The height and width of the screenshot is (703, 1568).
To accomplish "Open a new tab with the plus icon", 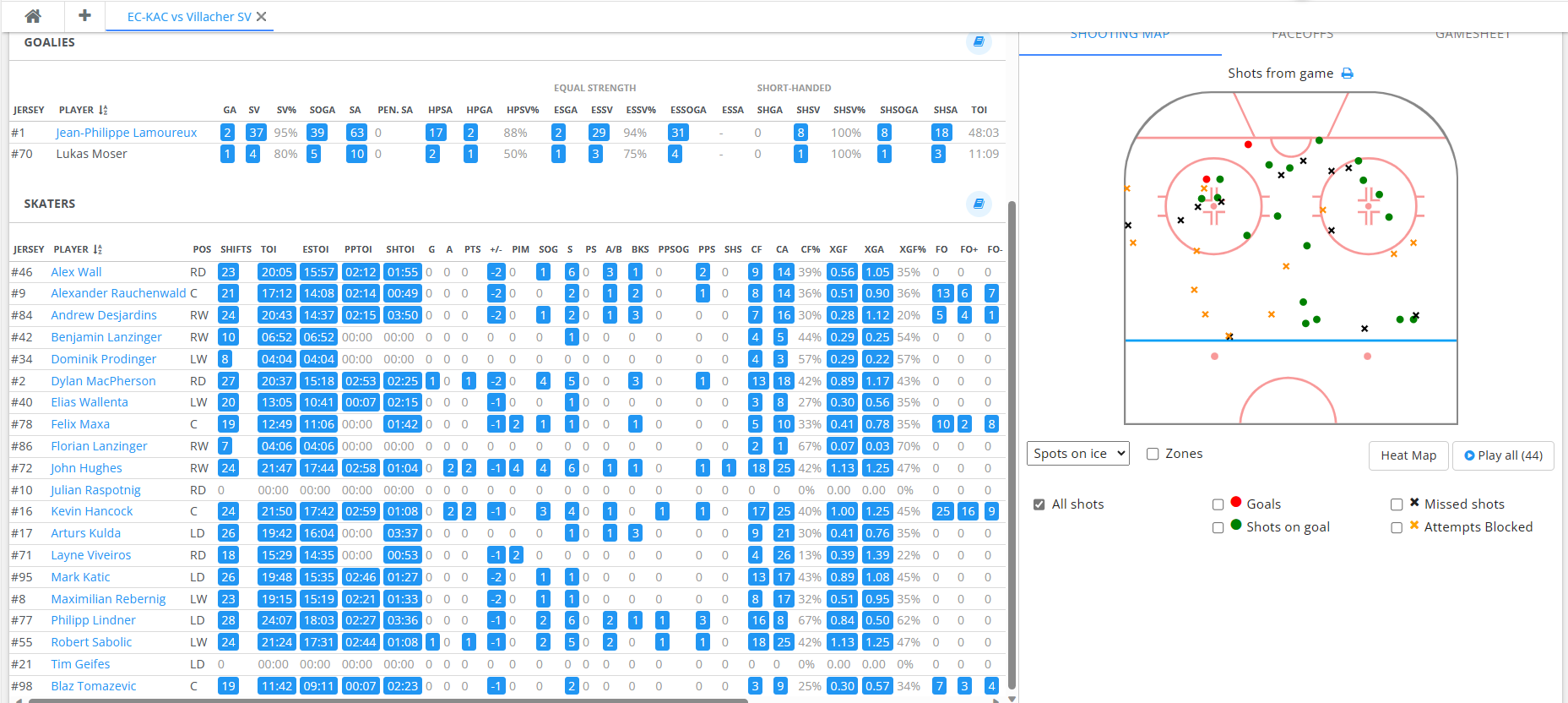I will click(84, 16).
